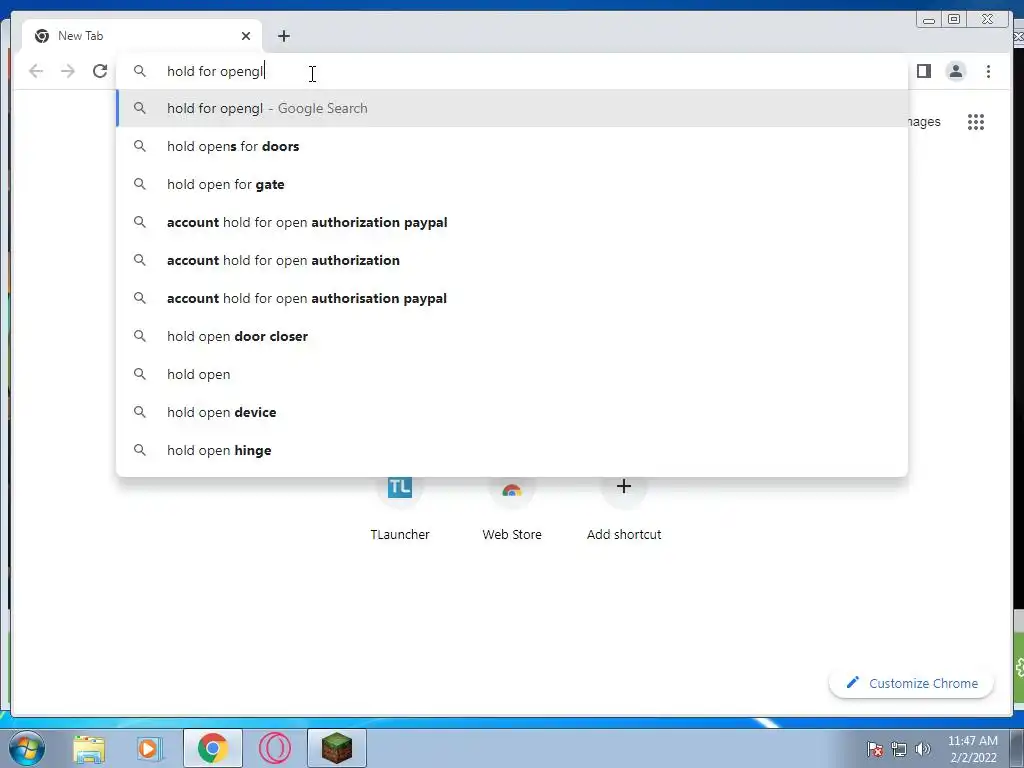Open the Images link
Screen dimensions: 1024x768
(x=924, y=121)
